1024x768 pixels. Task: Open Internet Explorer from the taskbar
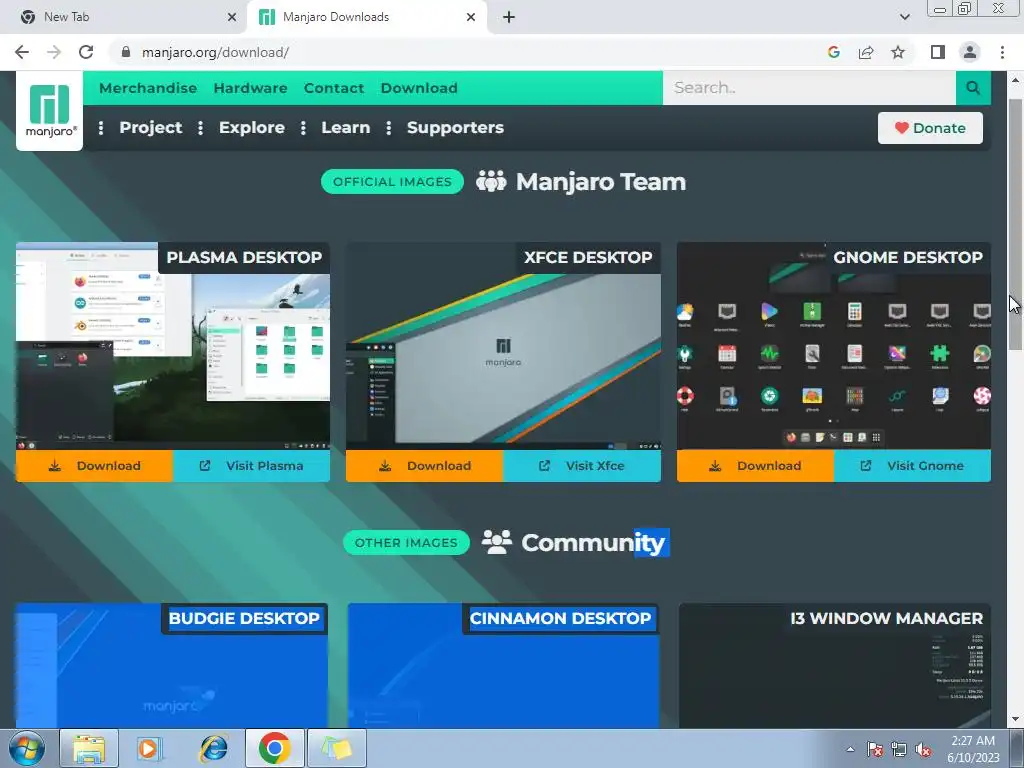pyautogui.click(x=212, y=748)
